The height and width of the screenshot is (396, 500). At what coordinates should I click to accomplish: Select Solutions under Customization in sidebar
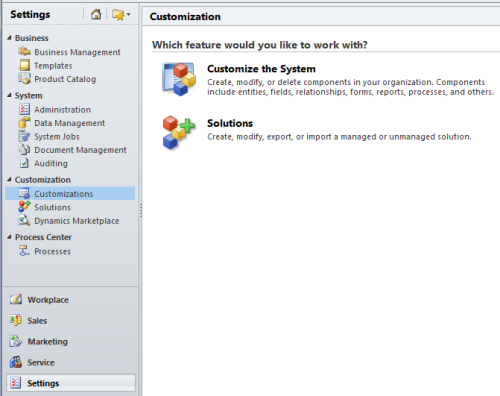52,207
